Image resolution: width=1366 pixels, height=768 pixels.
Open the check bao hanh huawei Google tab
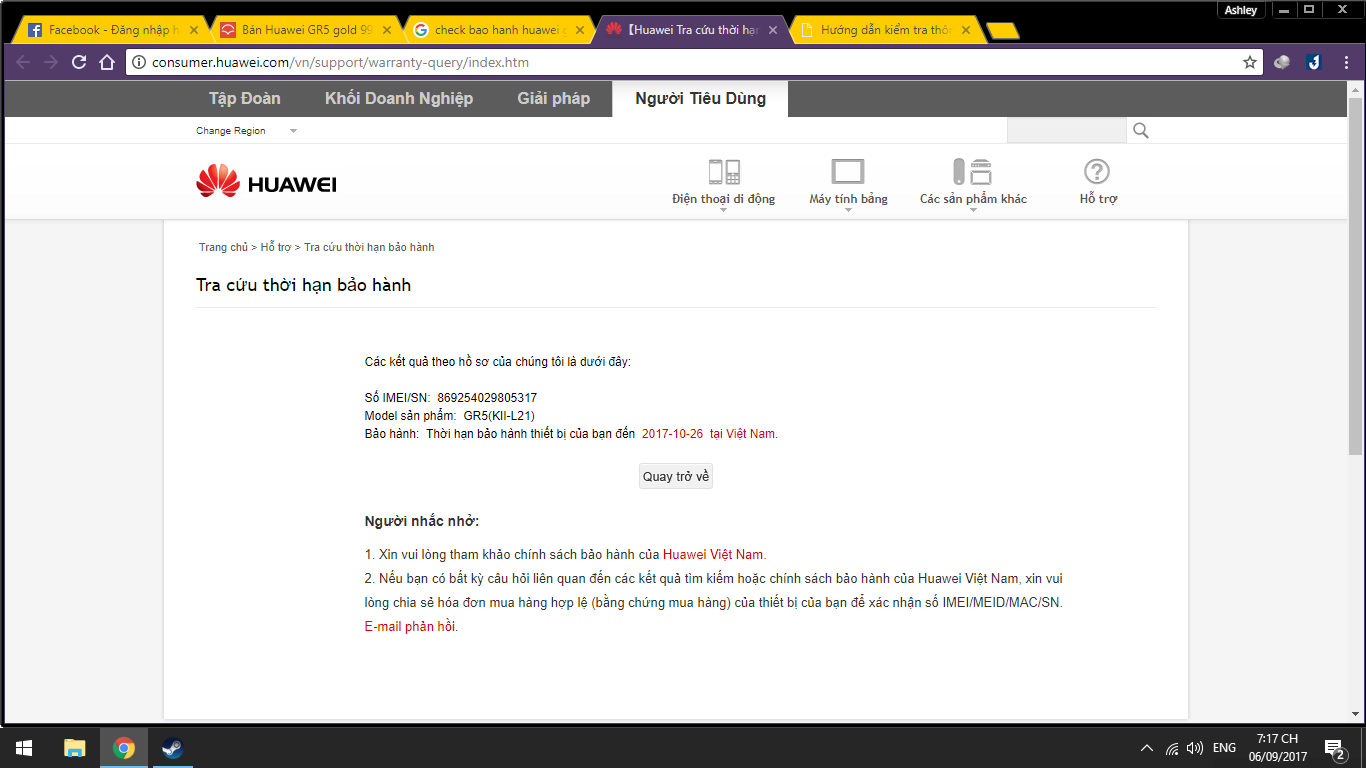[x=500, y=30]
